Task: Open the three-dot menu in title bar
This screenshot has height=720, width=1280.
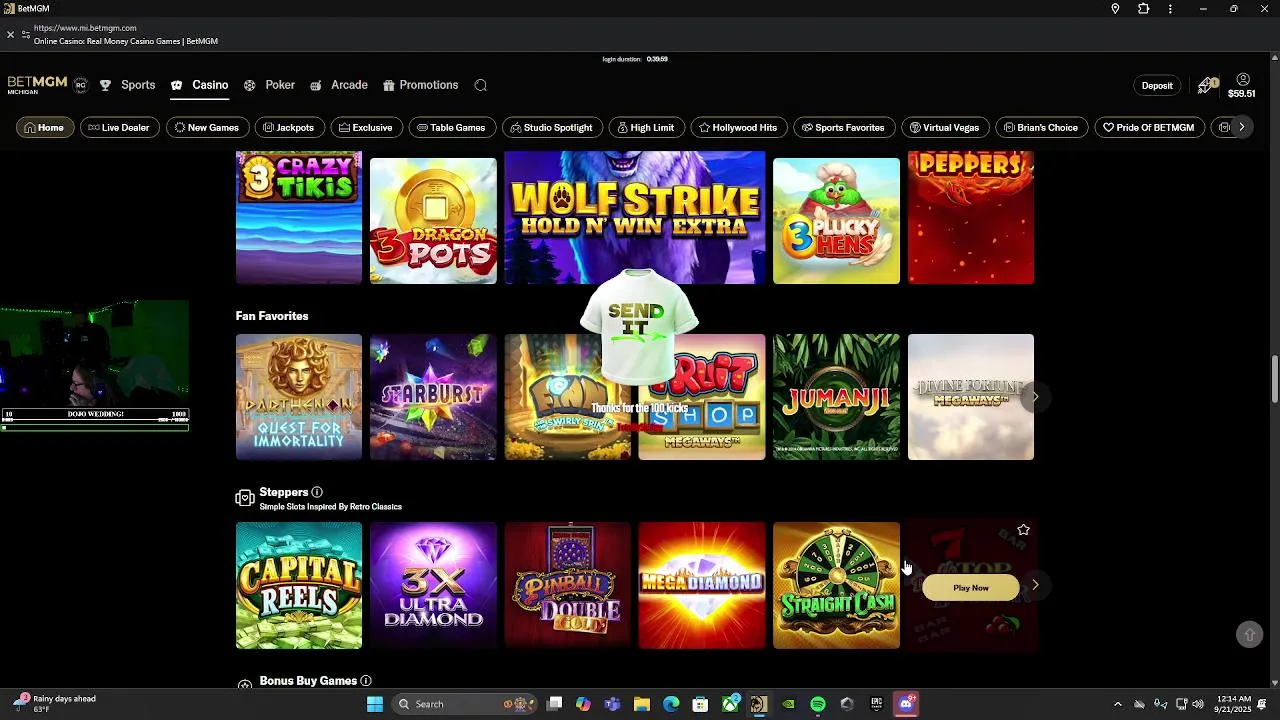Action: coord(1170,9)
